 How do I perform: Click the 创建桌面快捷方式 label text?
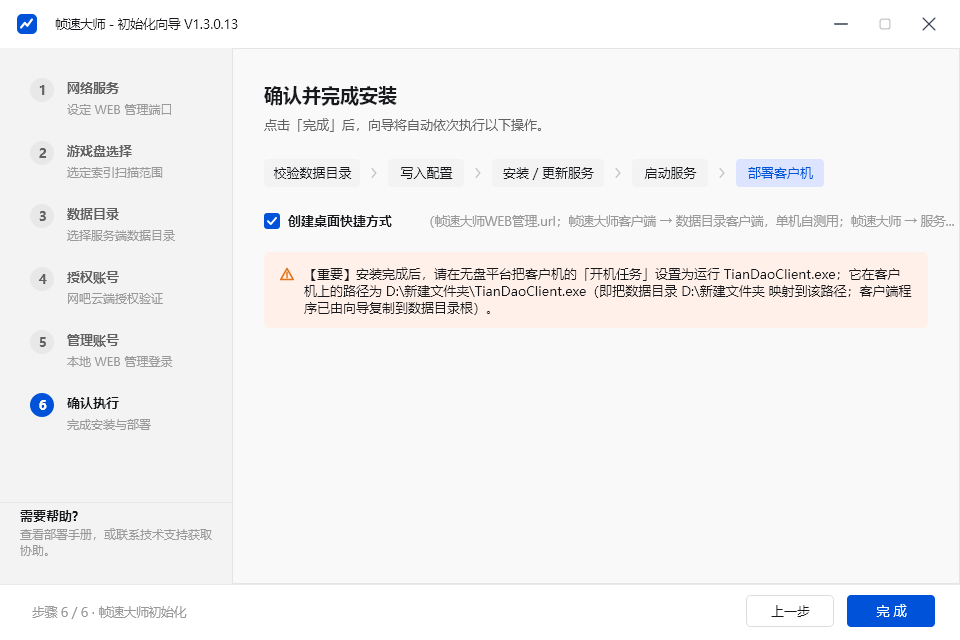coord(340,221)
